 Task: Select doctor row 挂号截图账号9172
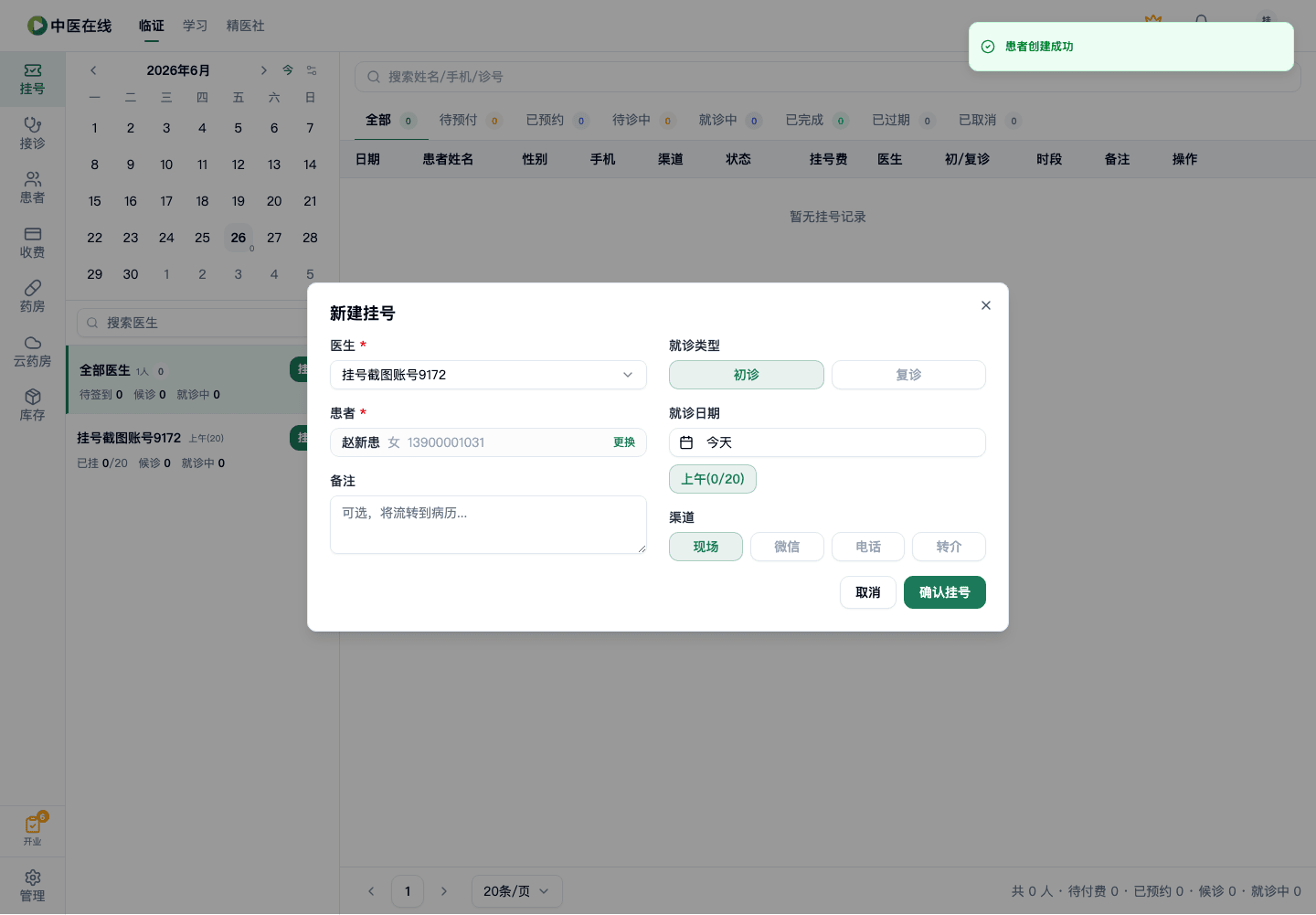pyautogui.click(x=202, y=449)
